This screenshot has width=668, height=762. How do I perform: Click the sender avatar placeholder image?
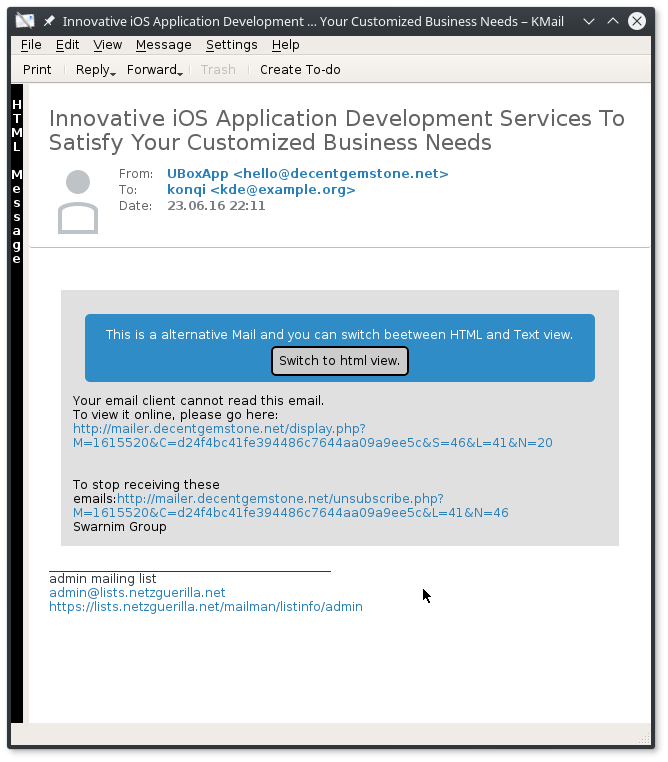coord(78,201)
